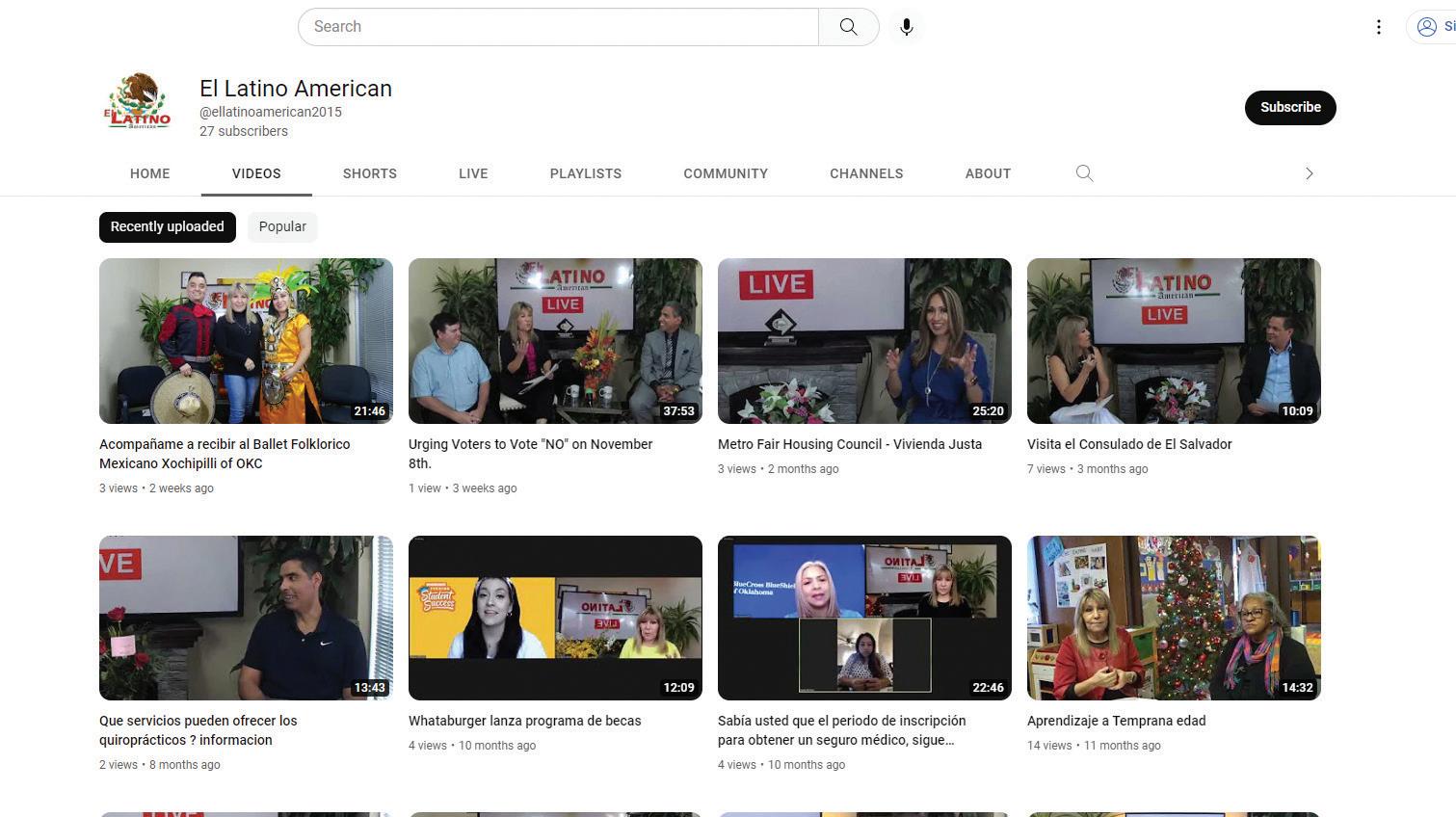Play the Metro Fair Housing Council thumbnail
This screenshot has height=817, width=1456.
tap(864, 341)
